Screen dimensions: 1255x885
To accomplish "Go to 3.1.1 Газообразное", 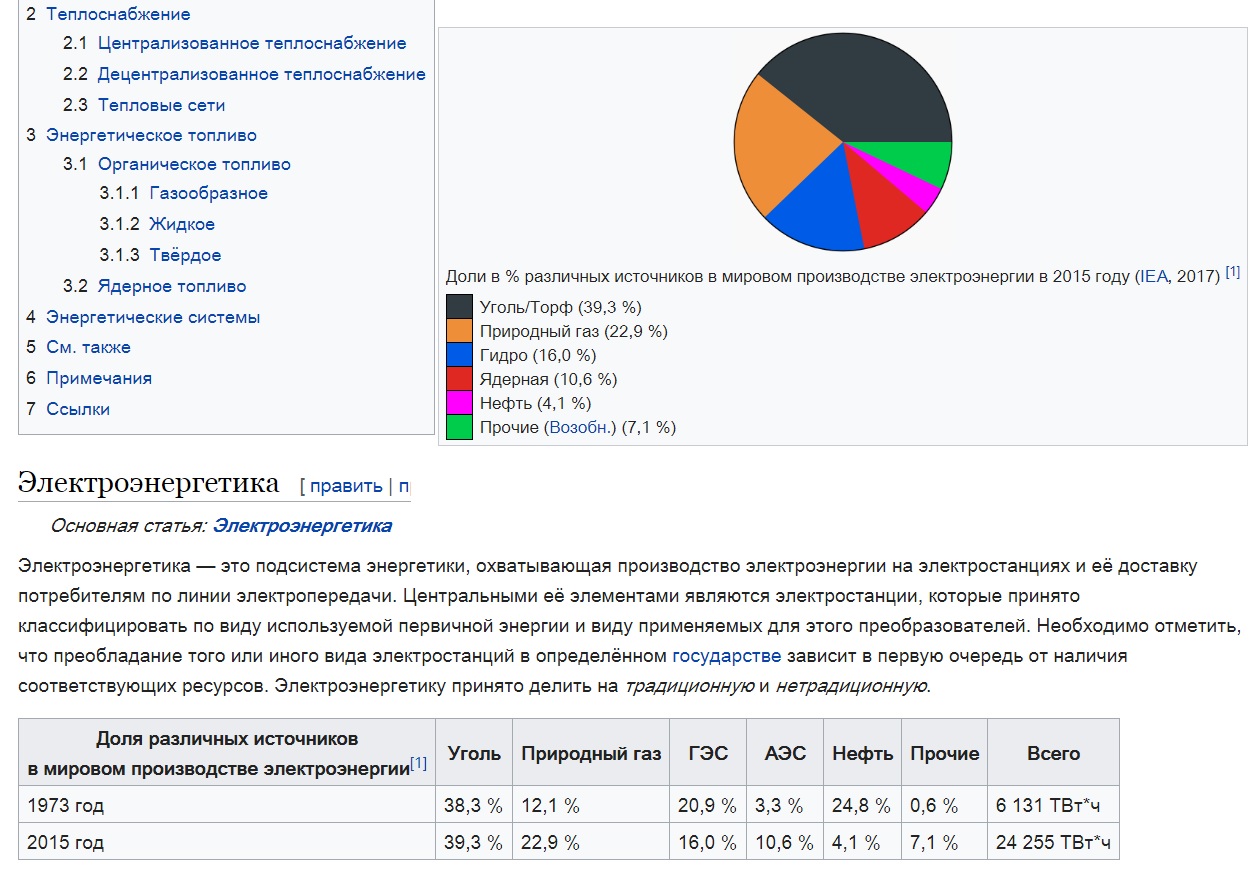I will coord(184,193).
